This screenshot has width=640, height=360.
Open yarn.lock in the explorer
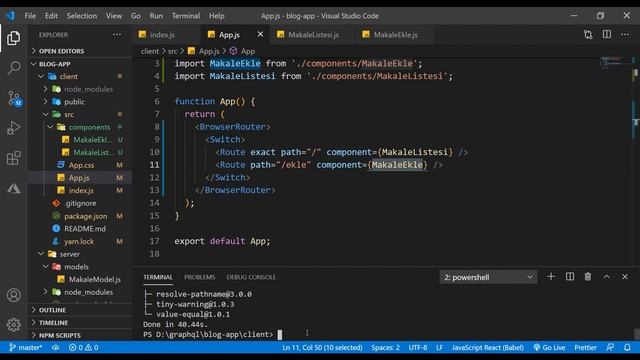[80, 241]
